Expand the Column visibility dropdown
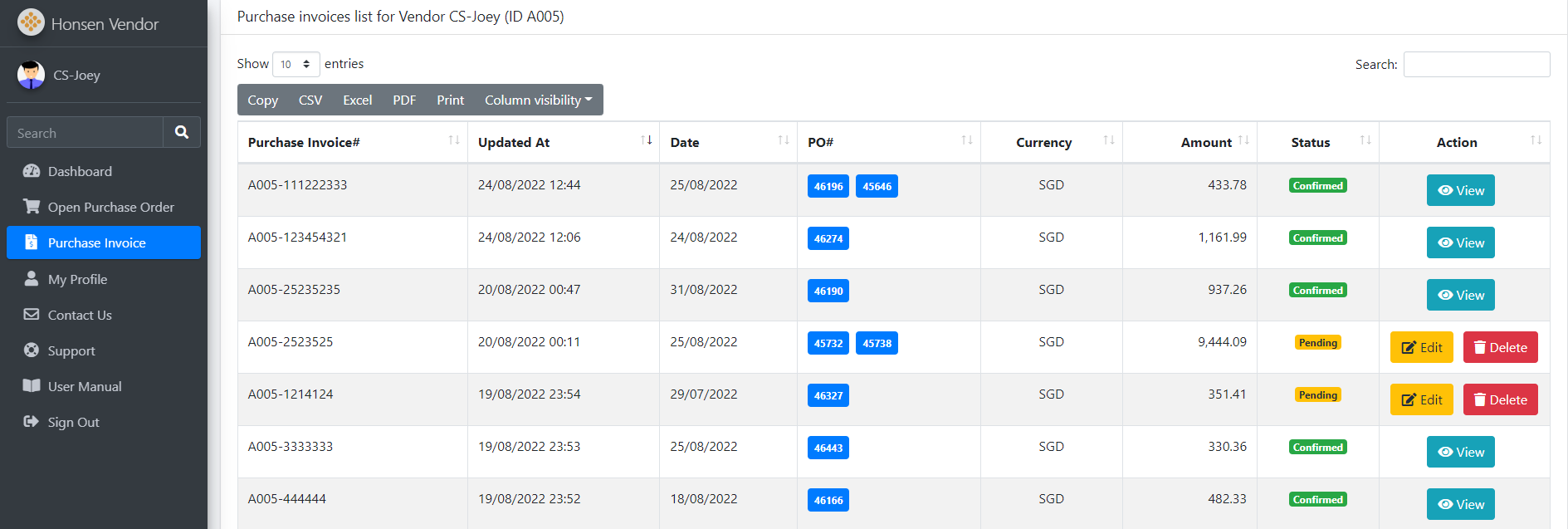1568x529 pixels. pyautogui.click(x=538, y=100)
